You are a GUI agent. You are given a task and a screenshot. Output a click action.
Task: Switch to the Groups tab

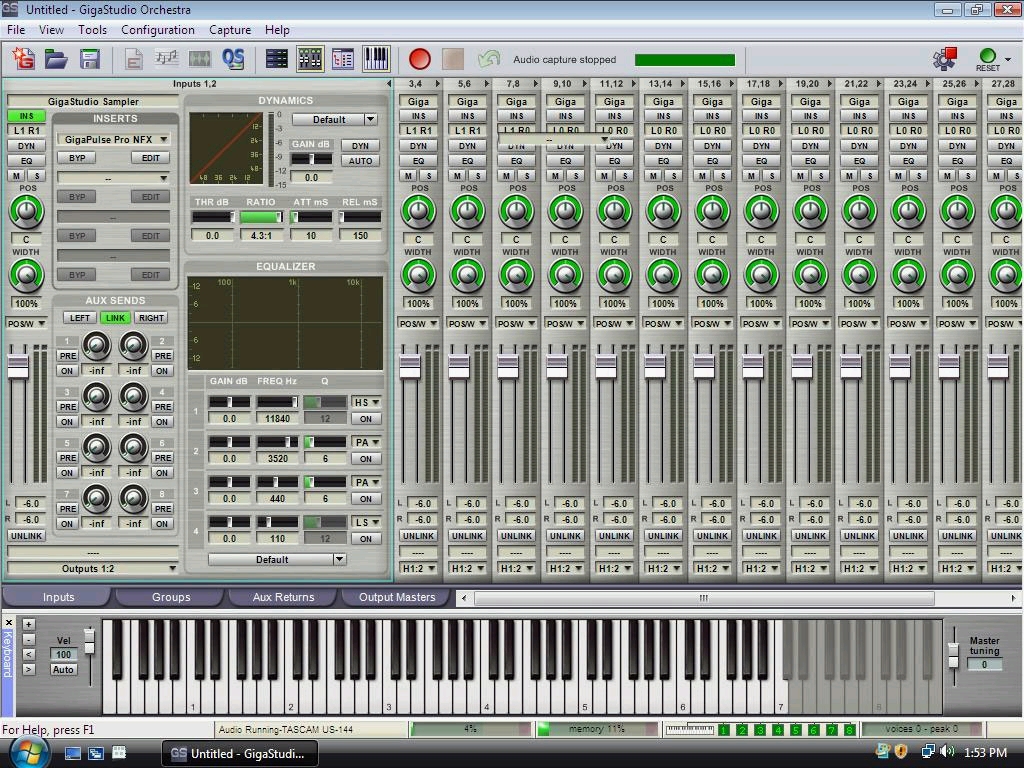(x=171, y=597)
